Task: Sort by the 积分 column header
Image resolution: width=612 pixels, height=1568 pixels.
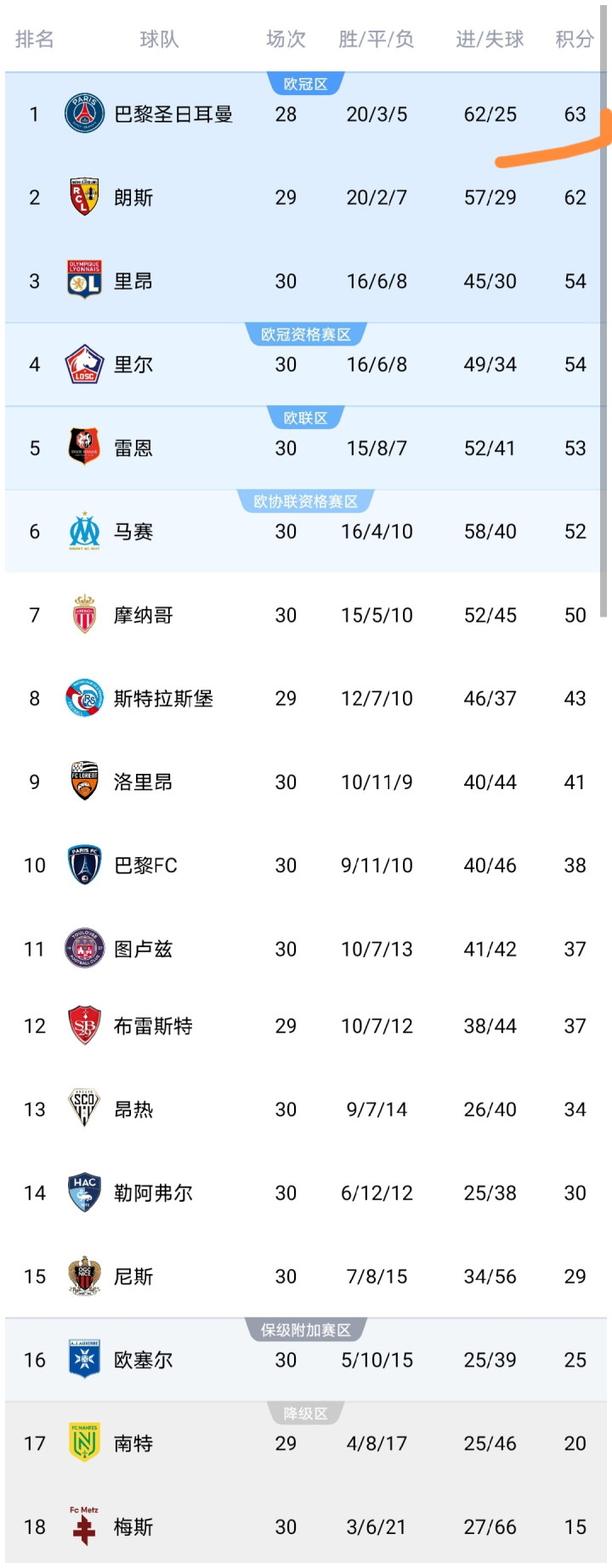Action: [x=575, y=39]
